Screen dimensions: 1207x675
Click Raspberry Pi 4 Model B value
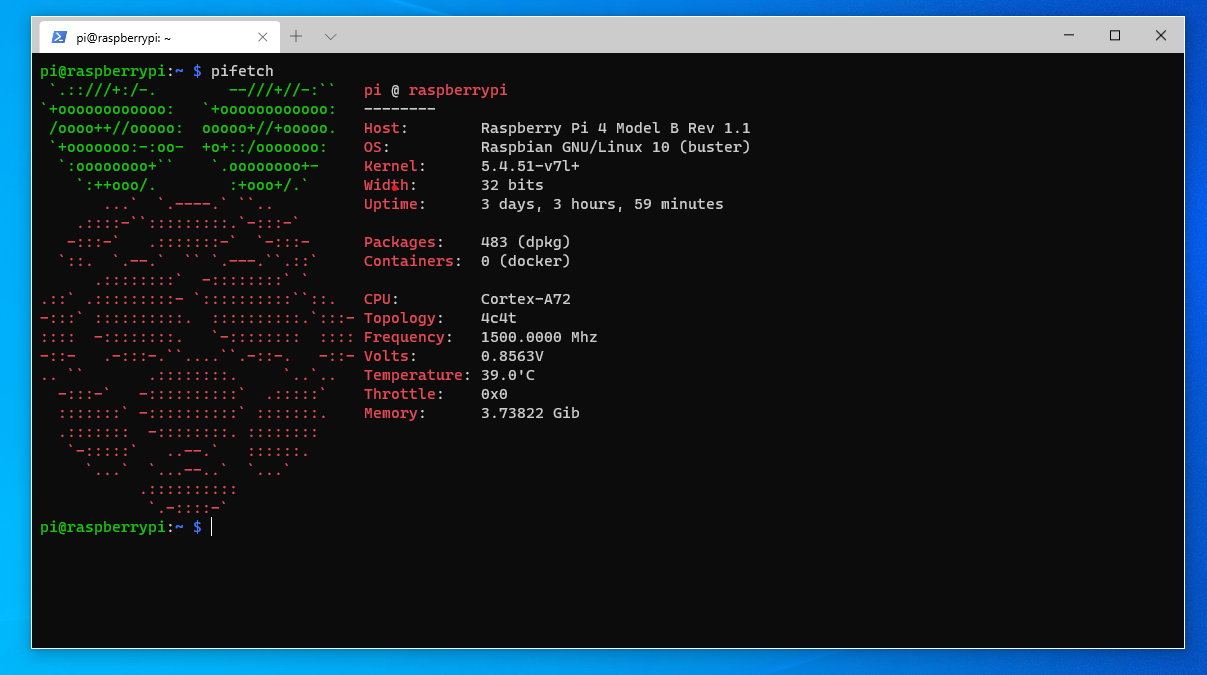point(616,128)
